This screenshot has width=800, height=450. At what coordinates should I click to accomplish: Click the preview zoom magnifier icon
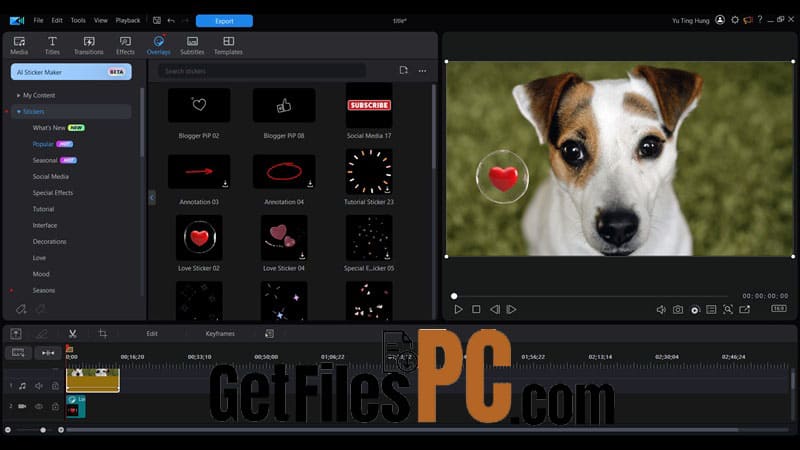coord(728,310)
